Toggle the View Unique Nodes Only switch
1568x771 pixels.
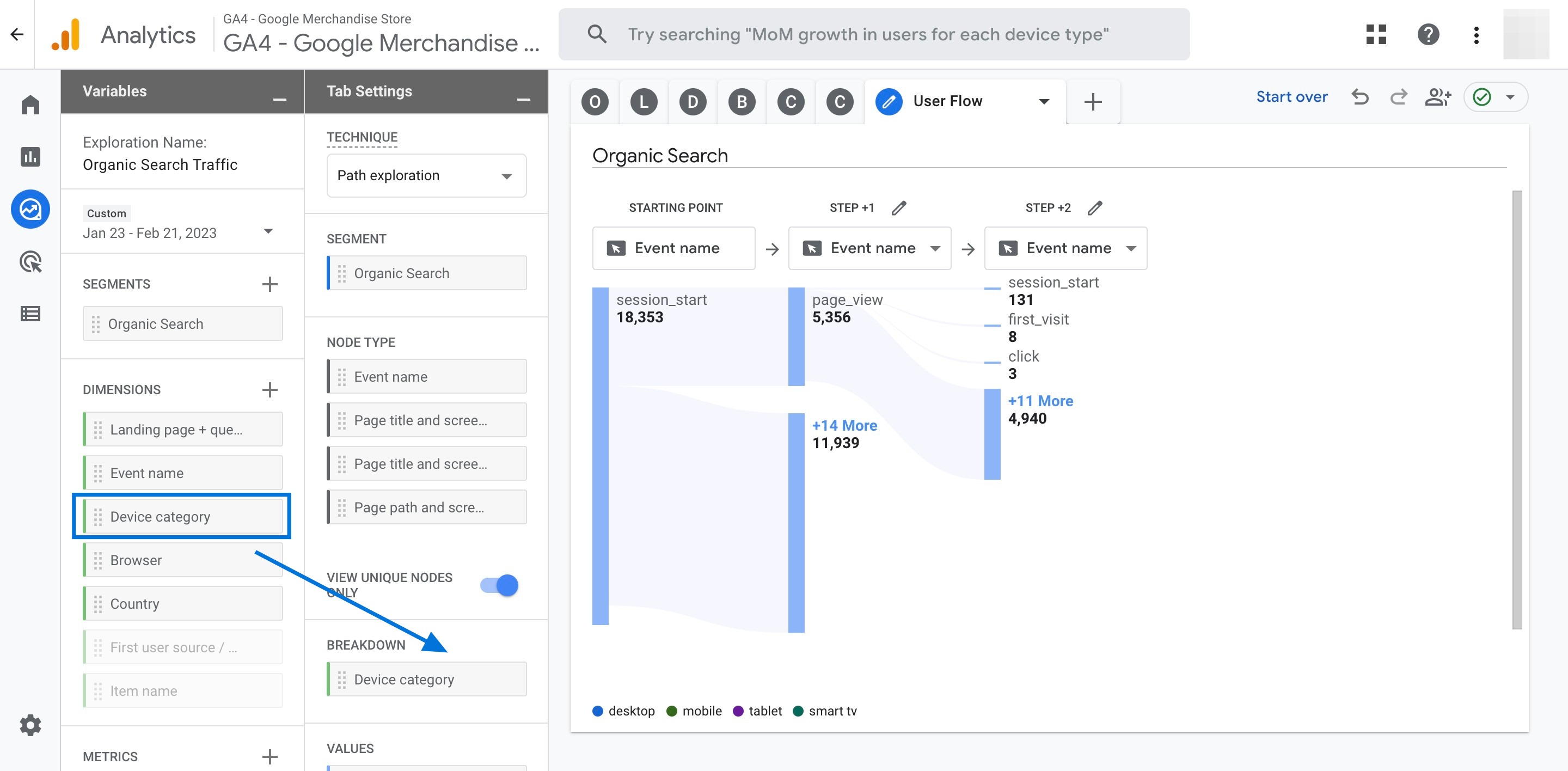(x=500, y=585)
